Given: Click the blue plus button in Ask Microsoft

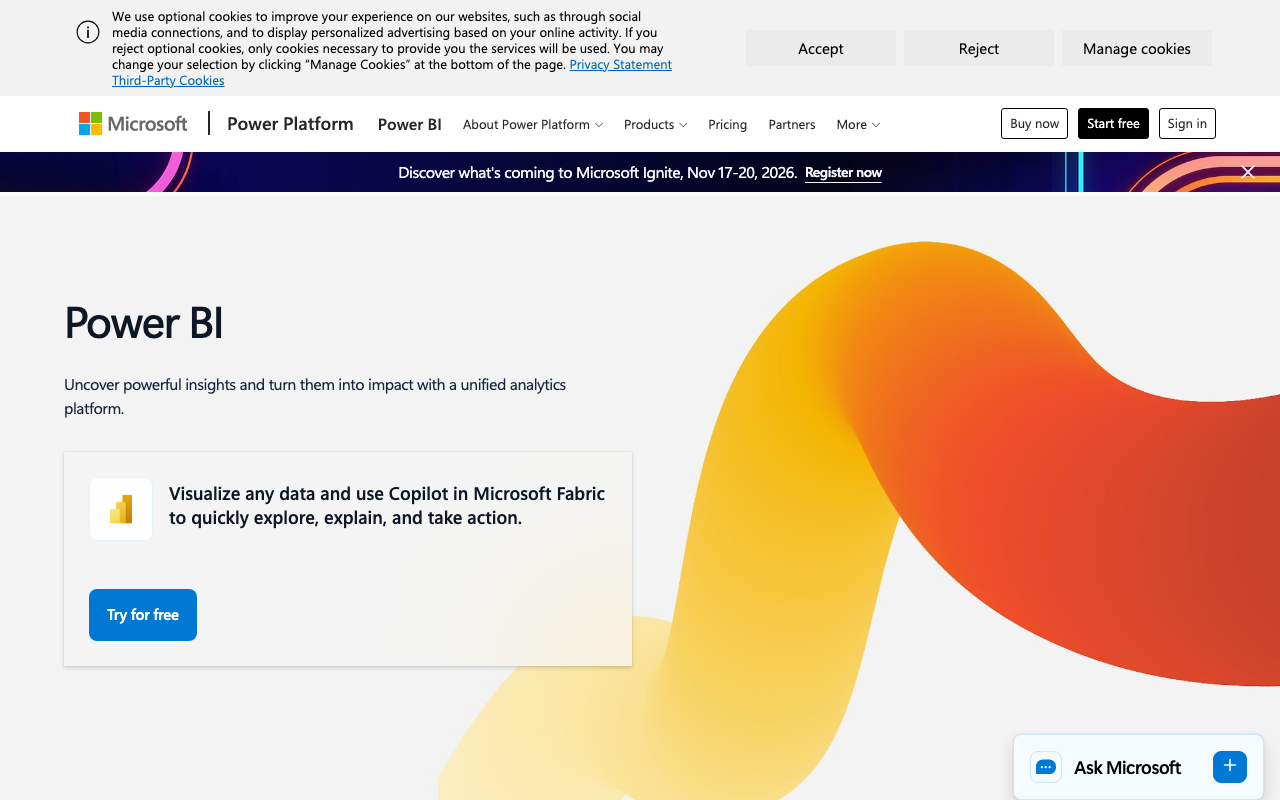Looking at the screenshot, I should (x=1230, y=766).
